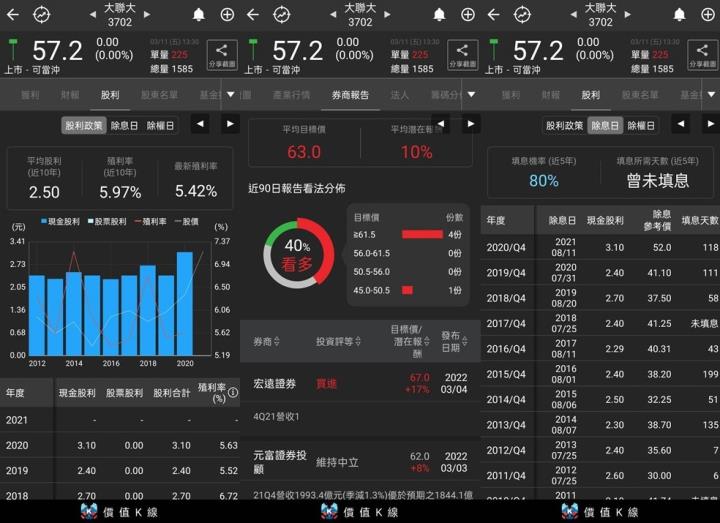Toggle 股票股利 series in chart legend
720x523 pixels.
point(107,221)
